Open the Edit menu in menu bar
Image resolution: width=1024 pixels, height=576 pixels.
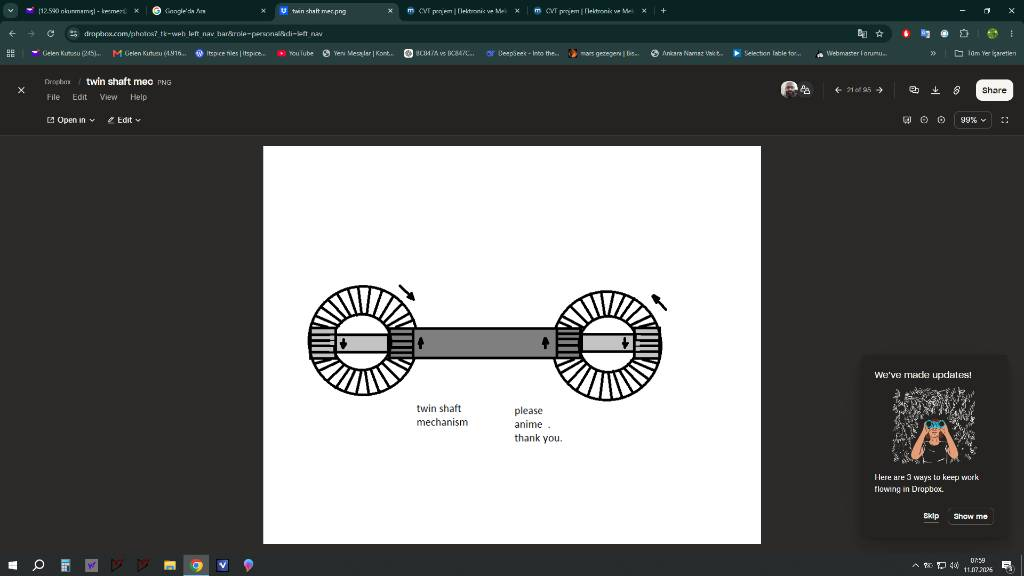80,97
